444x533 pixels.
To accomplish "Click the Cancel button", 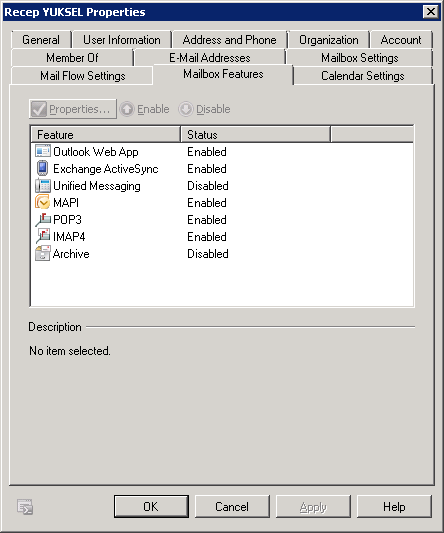I will point(232,506).
